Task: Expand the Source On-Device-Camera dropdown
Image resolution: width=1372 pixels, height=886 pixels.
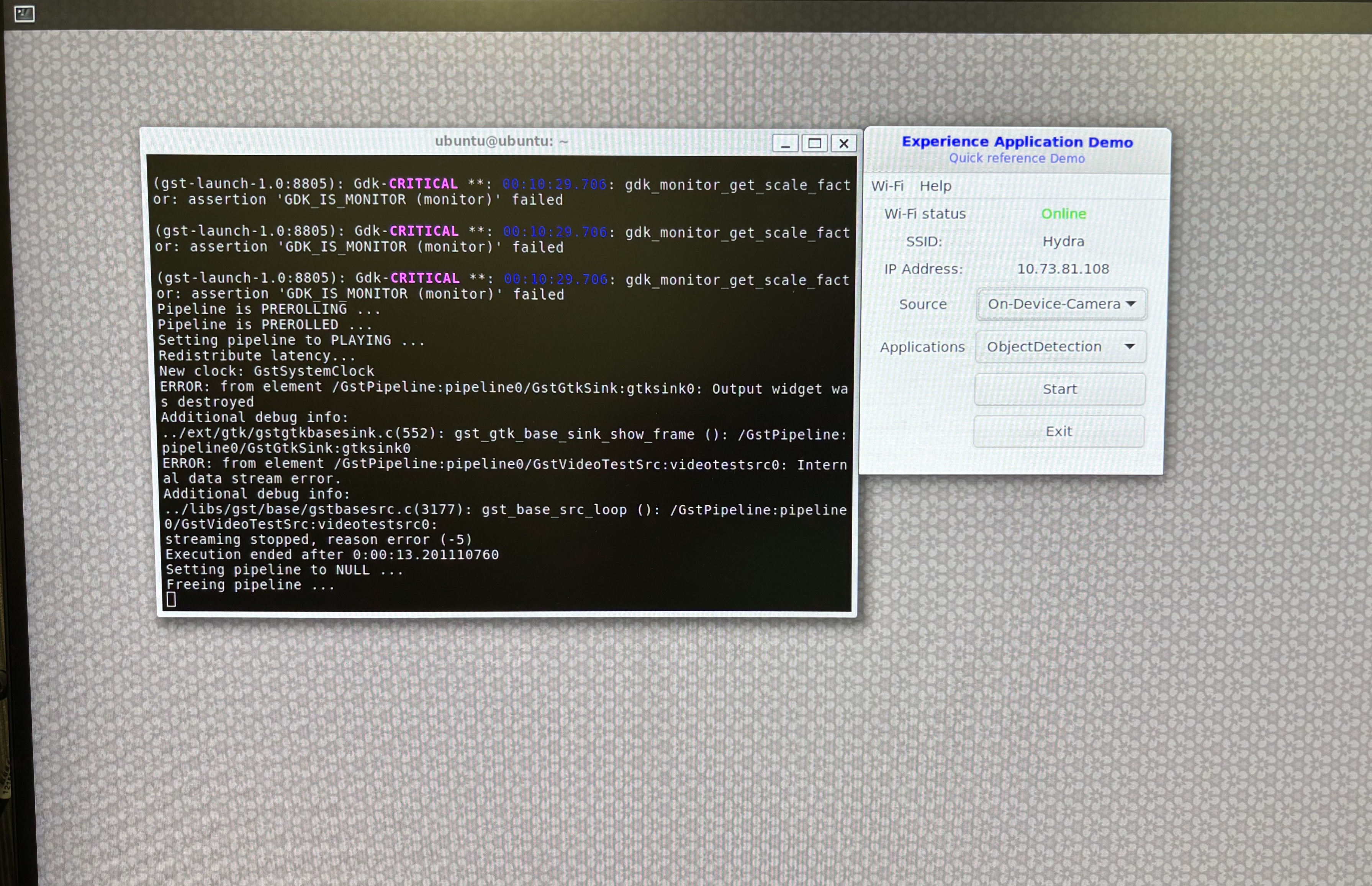Action: 1061,304
